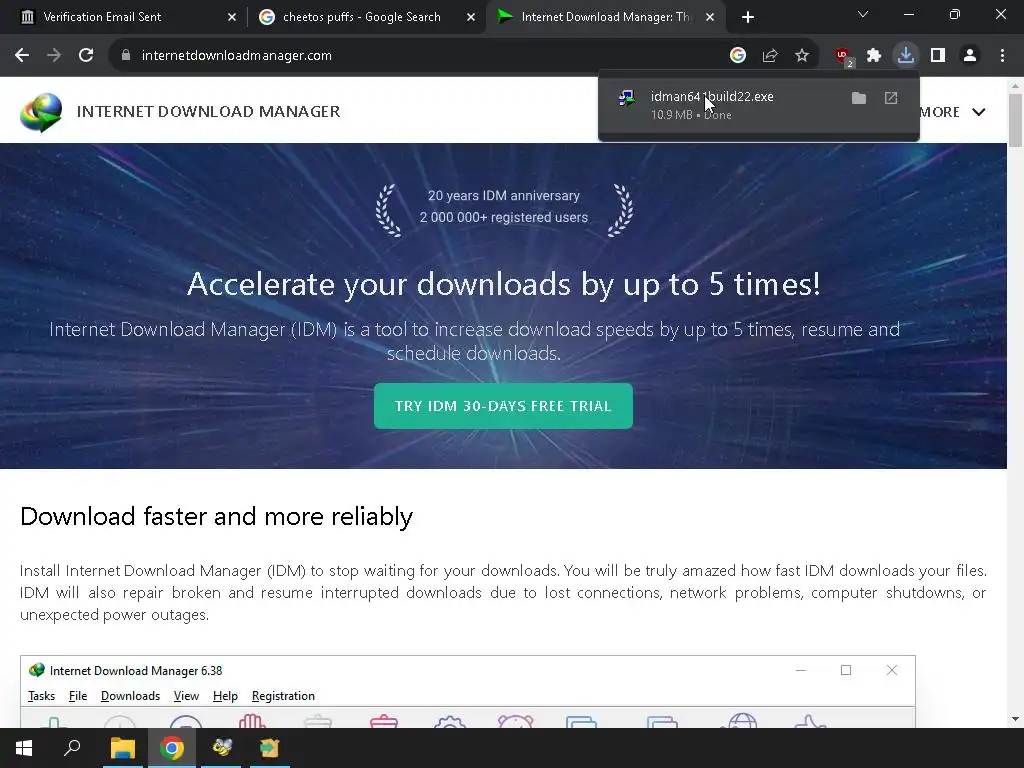The height and width of the screenshot is (768, 1024).
Task: Click the IDM 6.38 screenshot thumbnail title
Action: coord(136,671)
